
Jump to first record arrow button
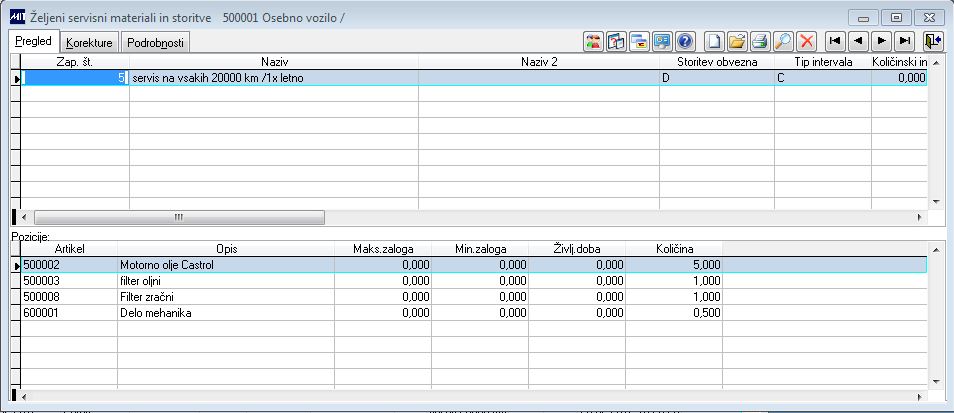coord(836,41)
